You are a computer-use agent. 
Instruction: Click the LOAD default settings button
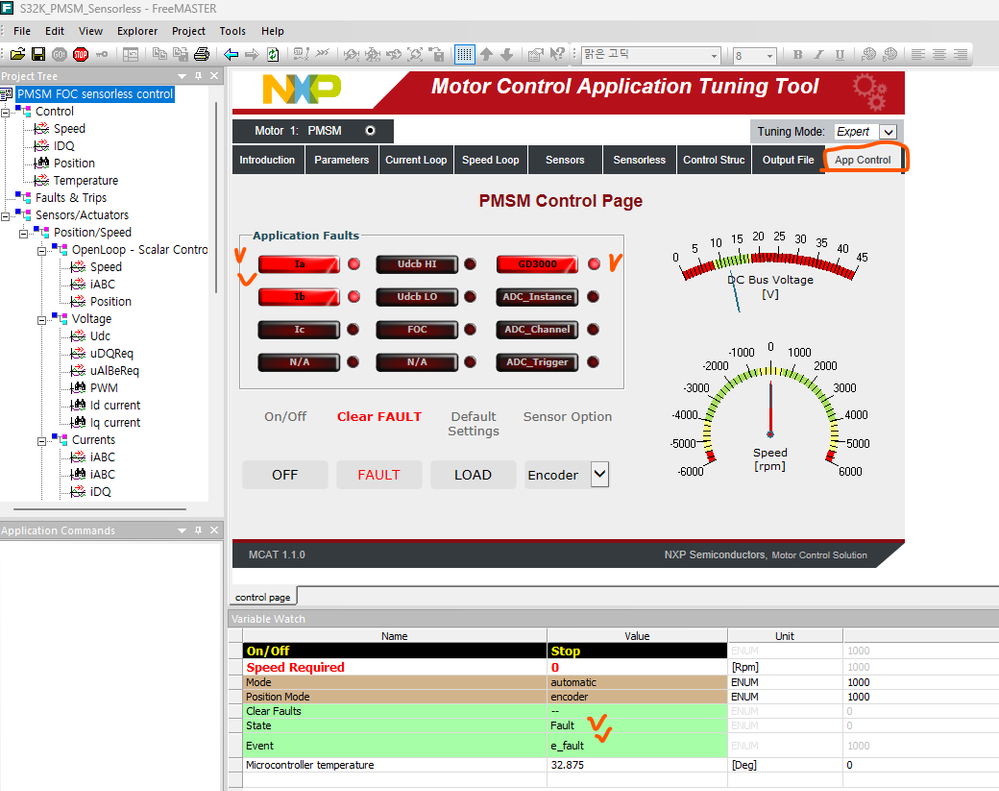point(473,475)
